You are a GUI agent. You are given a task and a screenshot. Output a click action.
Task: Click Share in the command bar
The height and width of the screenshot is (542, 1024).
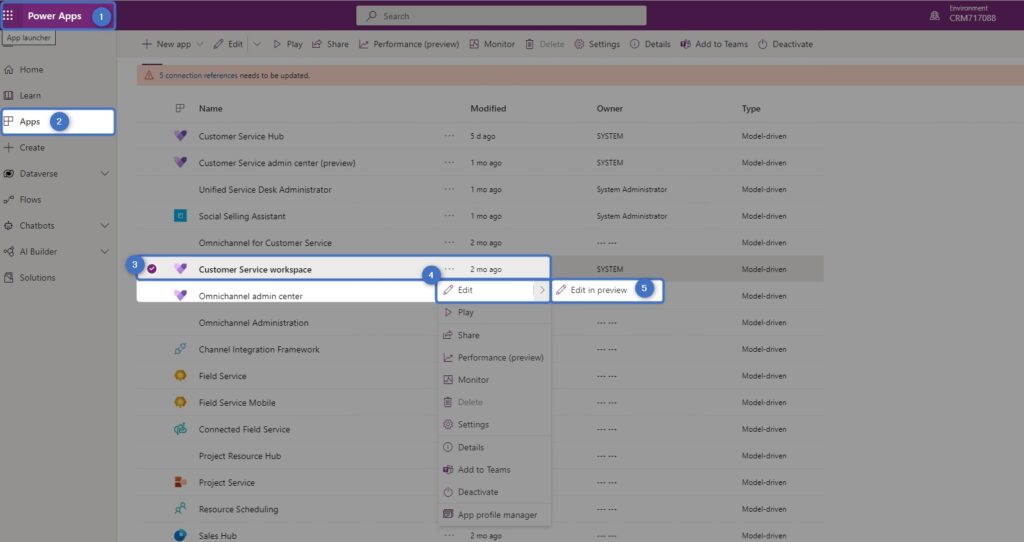(330, 44)
